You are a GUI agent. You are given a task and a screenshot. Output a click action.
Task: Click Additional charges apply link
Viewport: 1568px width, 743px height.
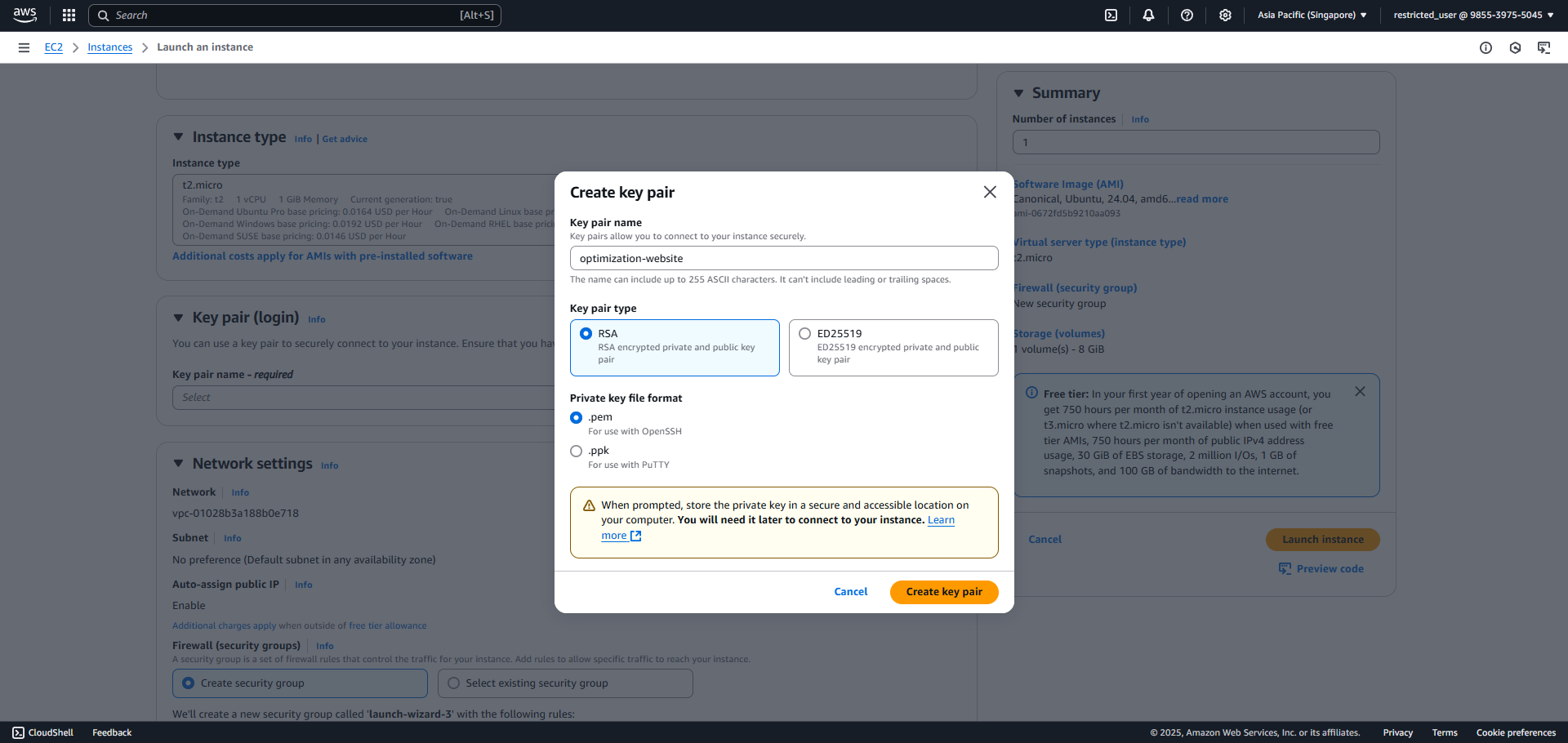[224, 626]
